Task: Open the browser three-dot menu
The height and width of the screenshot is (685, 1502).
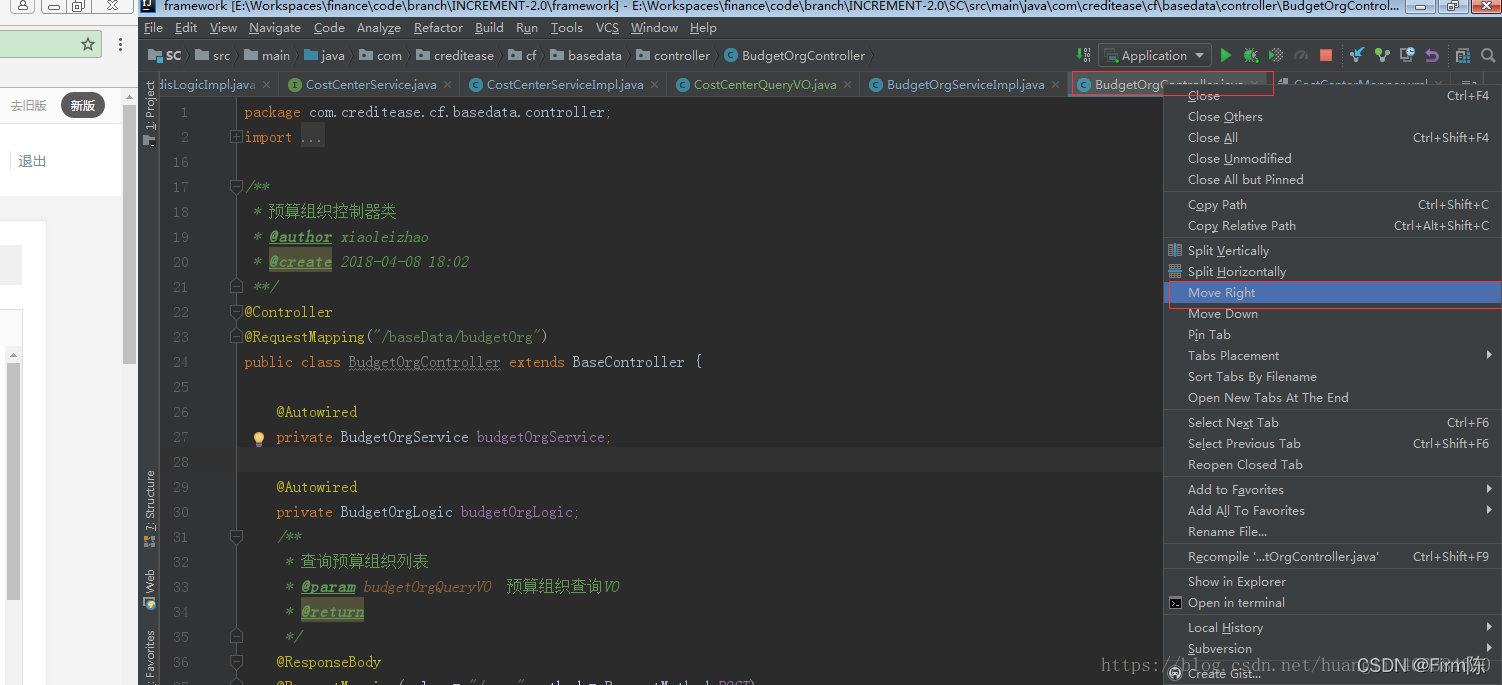Action: (x=121, y=45)
